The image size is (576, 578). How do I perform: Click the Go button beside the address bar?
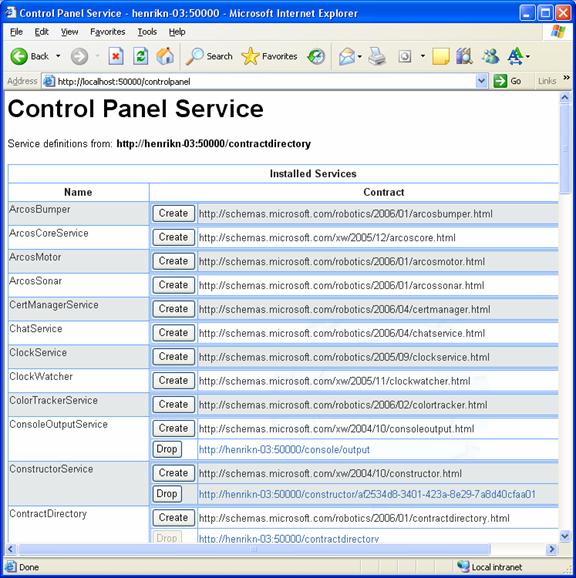coord(508,81)
